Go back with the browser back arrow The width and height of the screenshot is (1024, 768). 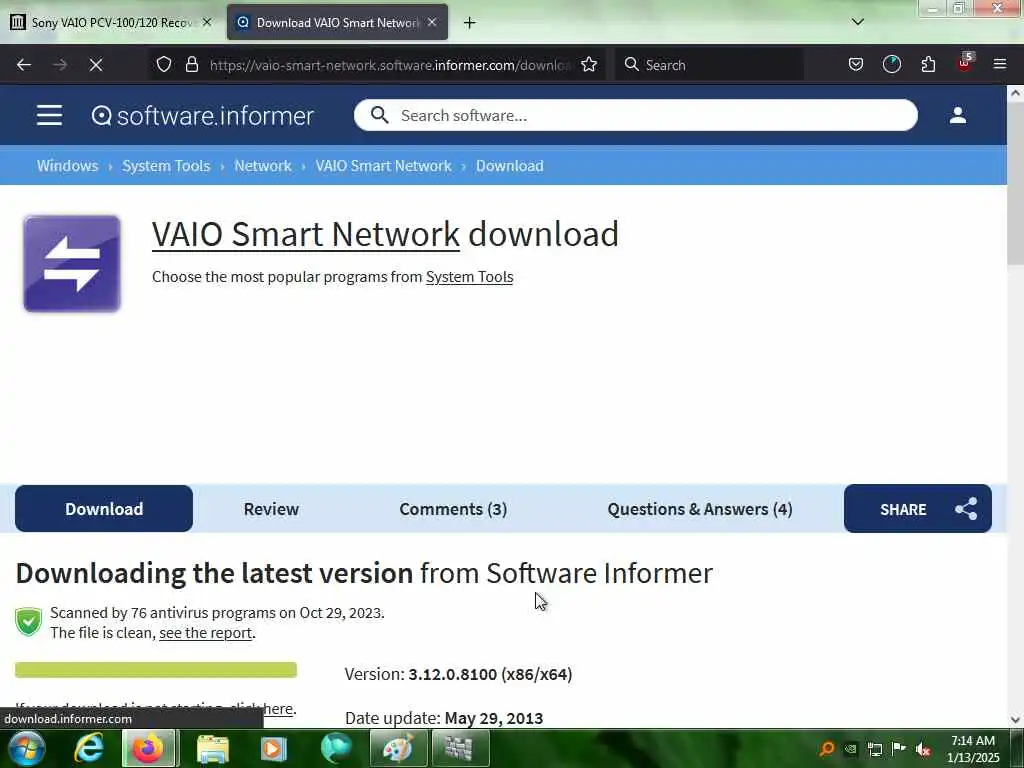point(24,65)
